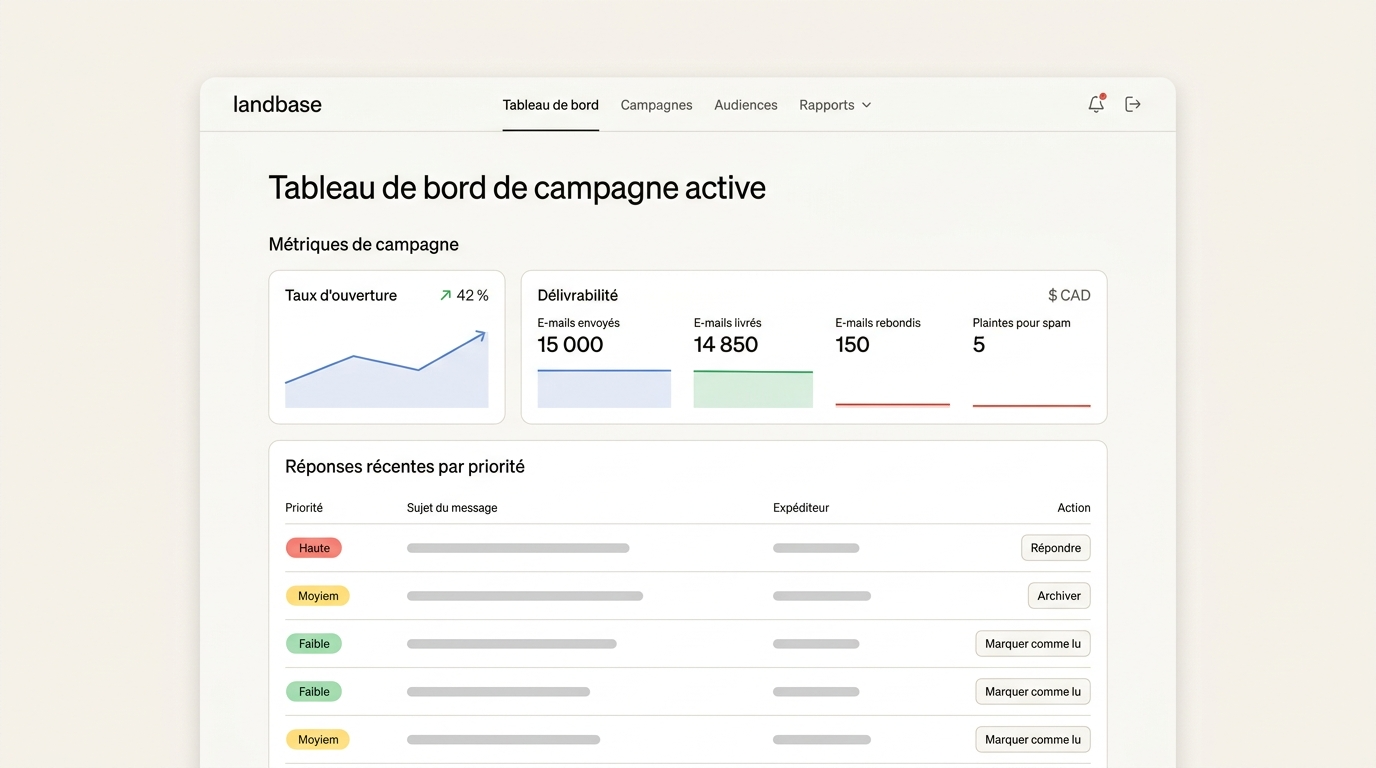Click the 42 % open rate value
The width and height of the screenshot is (1376, 768).
[472, 295]
